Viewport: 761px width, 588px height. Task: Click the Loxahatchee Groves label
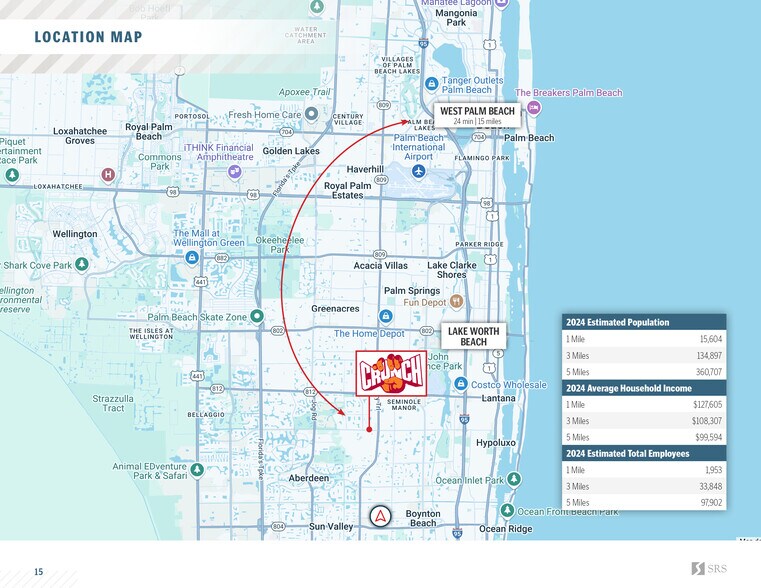click(80, 136)
